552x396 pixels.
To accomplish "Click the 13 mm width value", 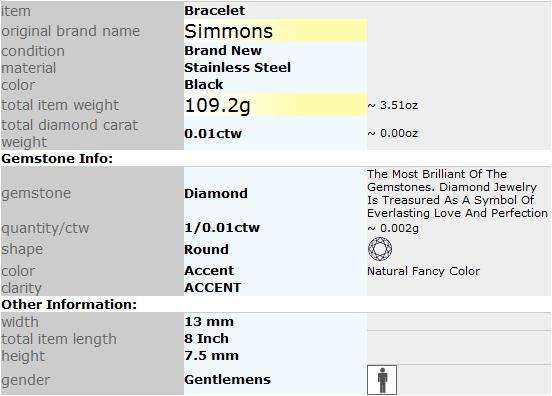I will point(209,321).
